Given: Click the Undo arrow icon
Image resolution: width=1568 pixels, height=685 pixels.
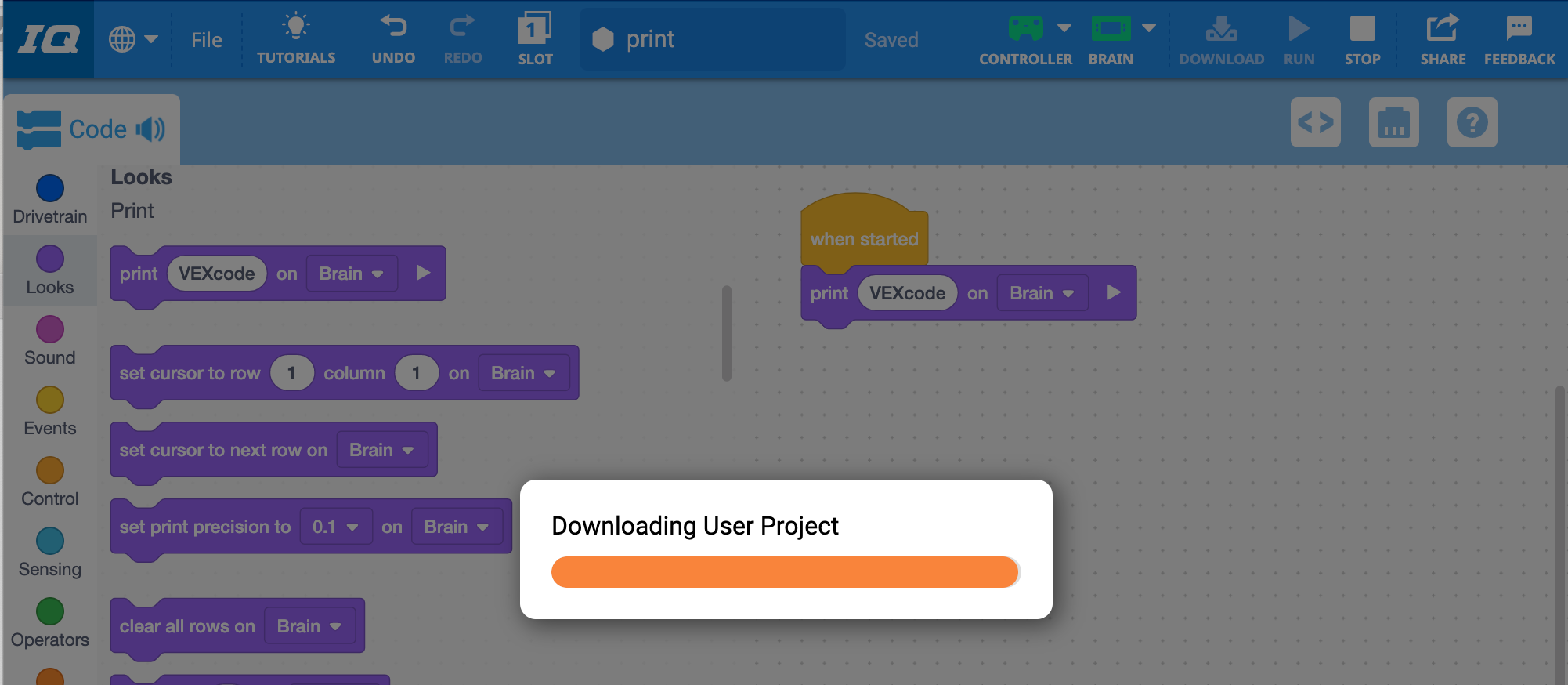Looking at the screenshot, I should click(x=393, y=28).
